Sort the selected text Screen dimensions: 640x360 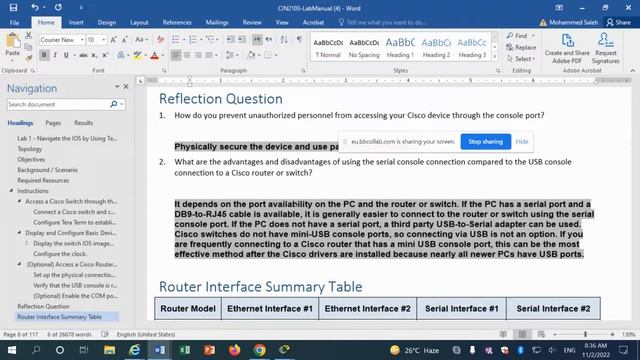[284, 40]
